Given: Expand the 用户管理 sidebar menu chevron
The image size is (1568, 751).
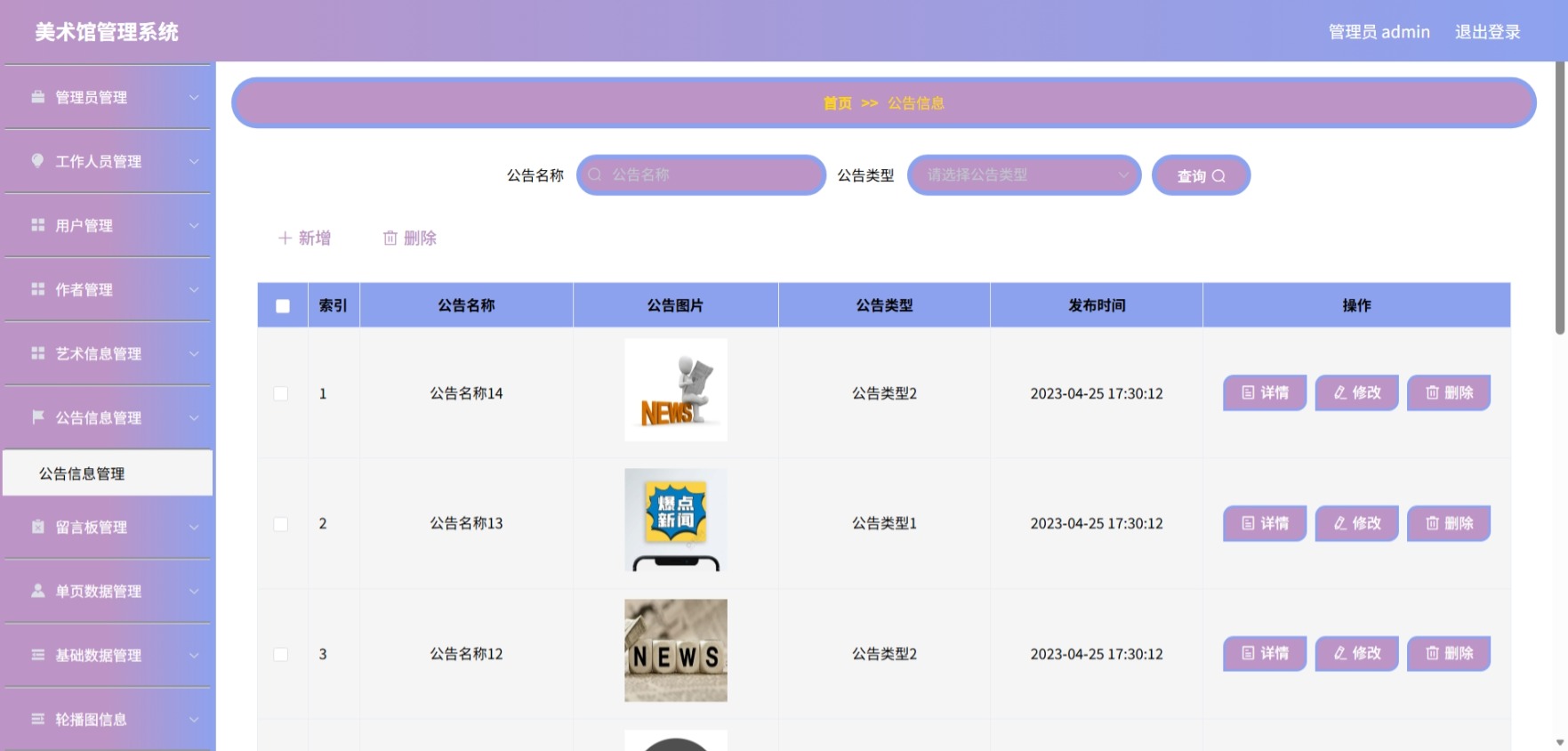Looking at the screenshot, I should (194, 226).
